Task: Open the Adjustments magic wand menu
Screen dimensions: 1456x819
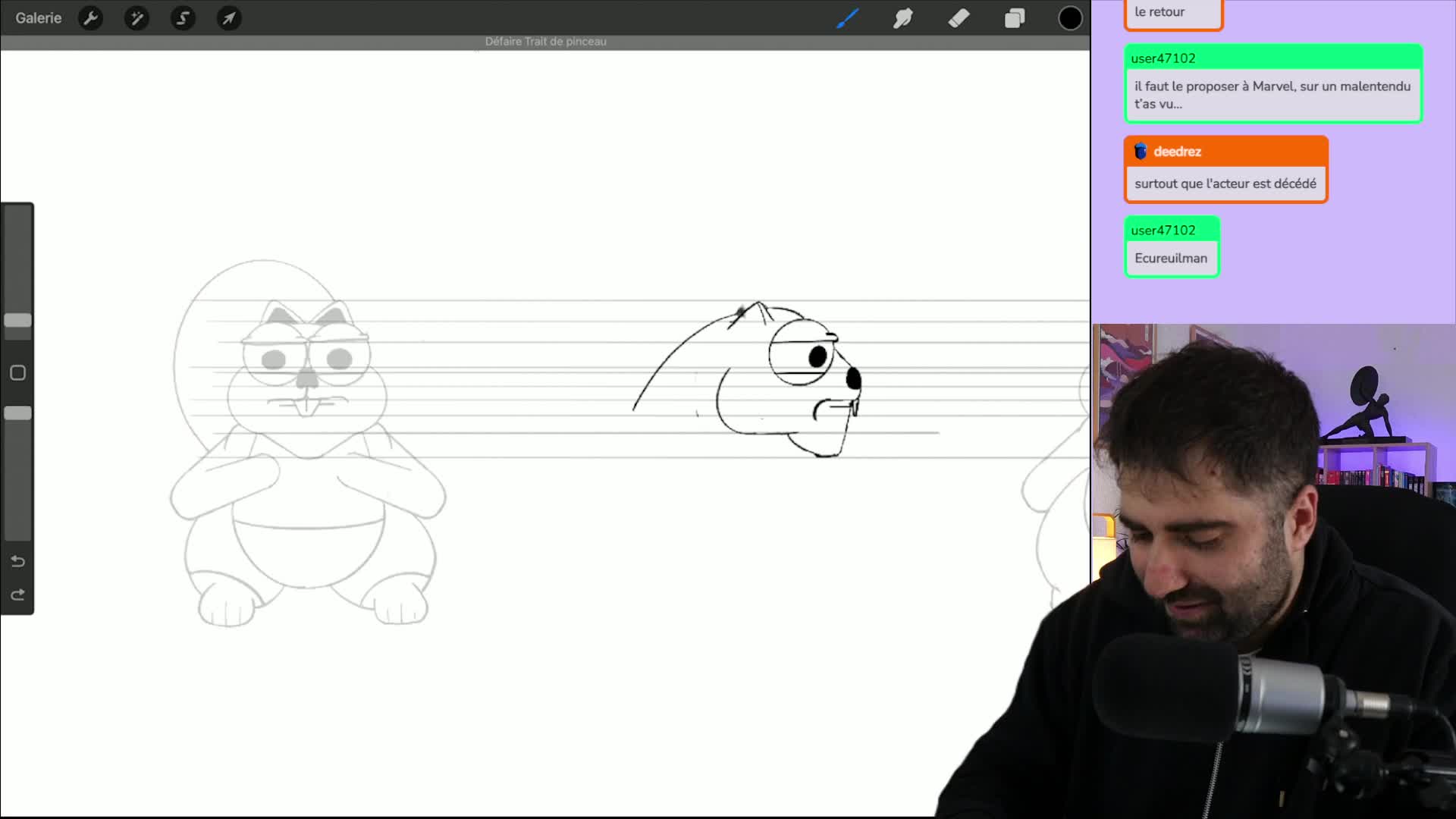Action: [x=136, y=17]
